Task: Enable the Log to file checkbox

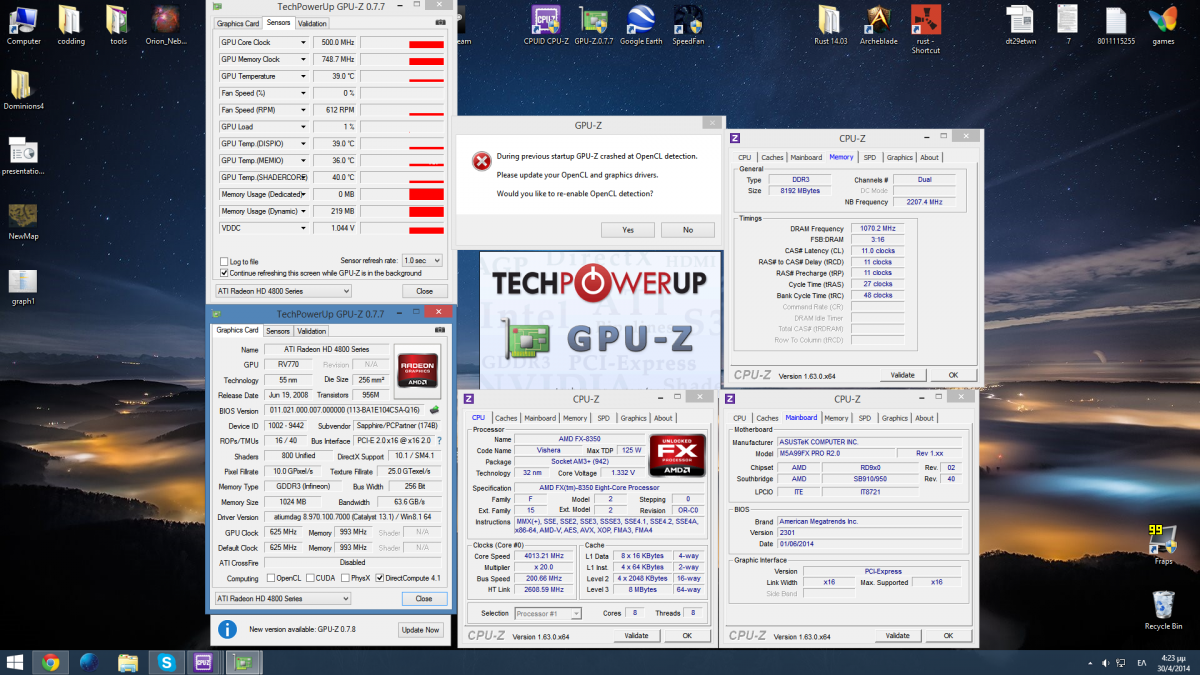Action: click(x=224, y=261)
